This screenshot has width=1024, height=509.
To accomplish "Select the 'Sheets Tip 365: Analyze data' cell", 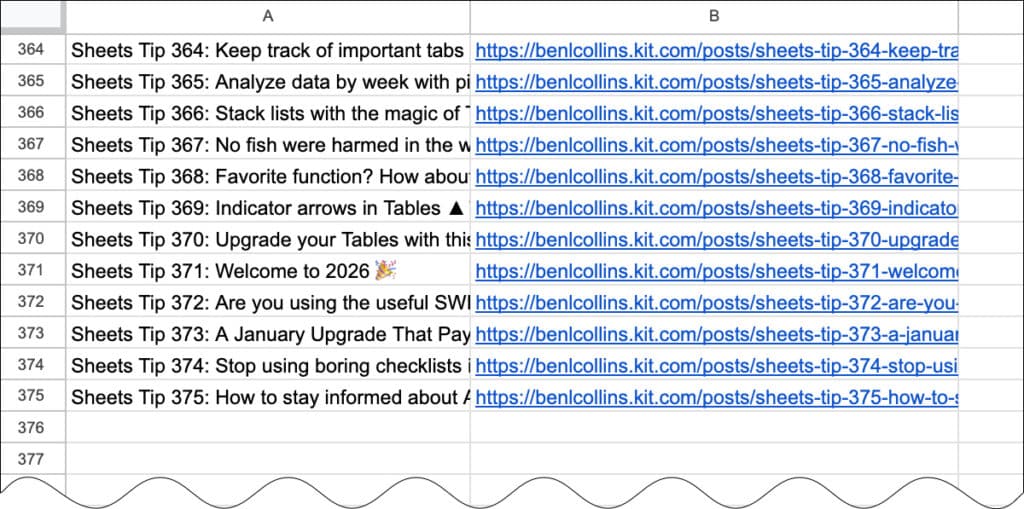I will (x=267, y=82).
